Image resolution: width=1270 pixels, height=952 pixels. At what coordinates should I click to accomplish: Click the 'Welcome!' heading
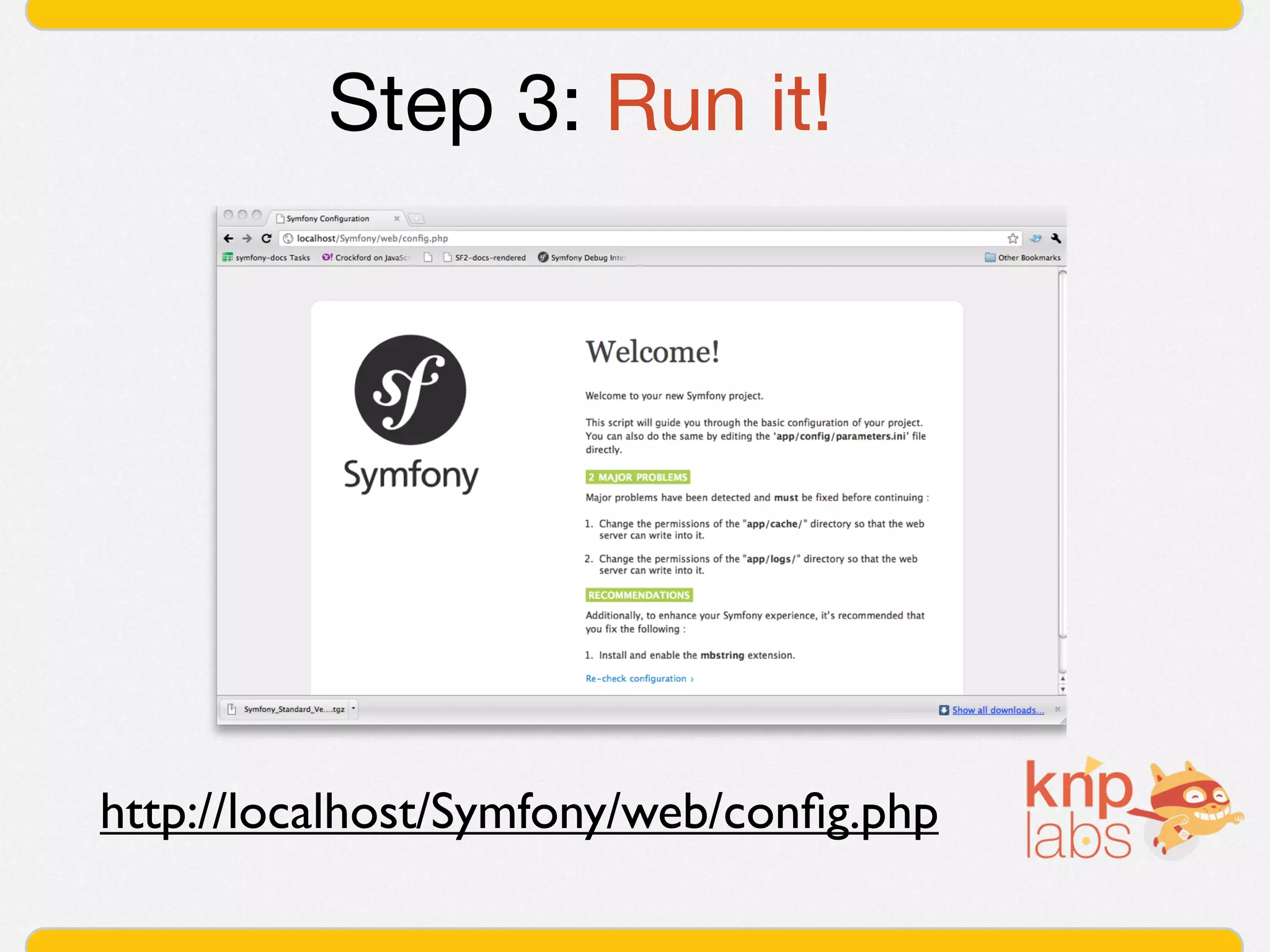click(x=652, y=352)
